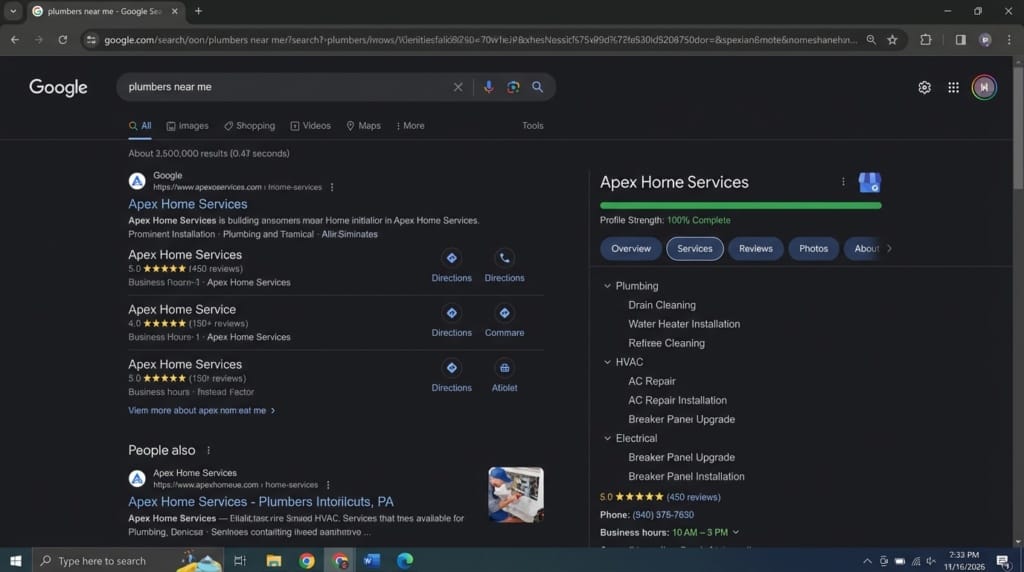This screenshot has width=1024, height=572.
Task: Open the More search filters dropdown
Action: [410, 126]
